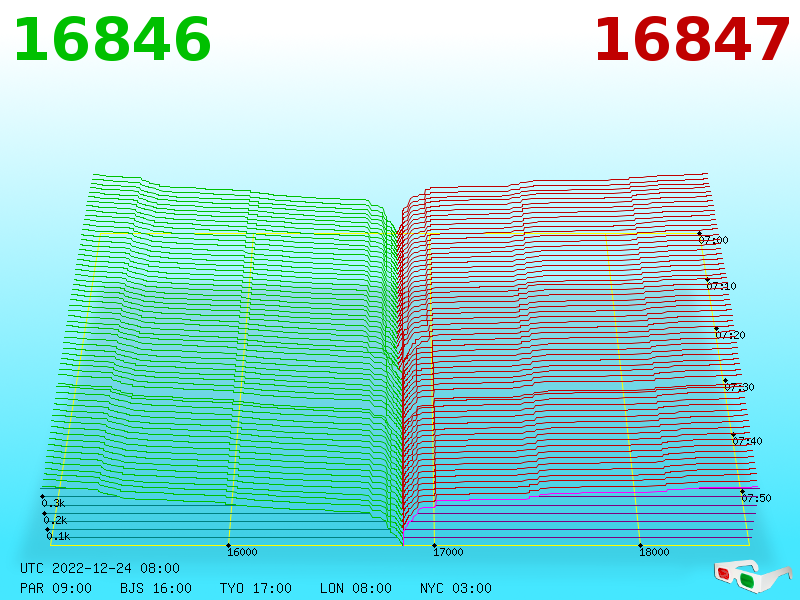Select the 07:00 time axis marker
Screen dimensions: 800x600
click(713, 240)
